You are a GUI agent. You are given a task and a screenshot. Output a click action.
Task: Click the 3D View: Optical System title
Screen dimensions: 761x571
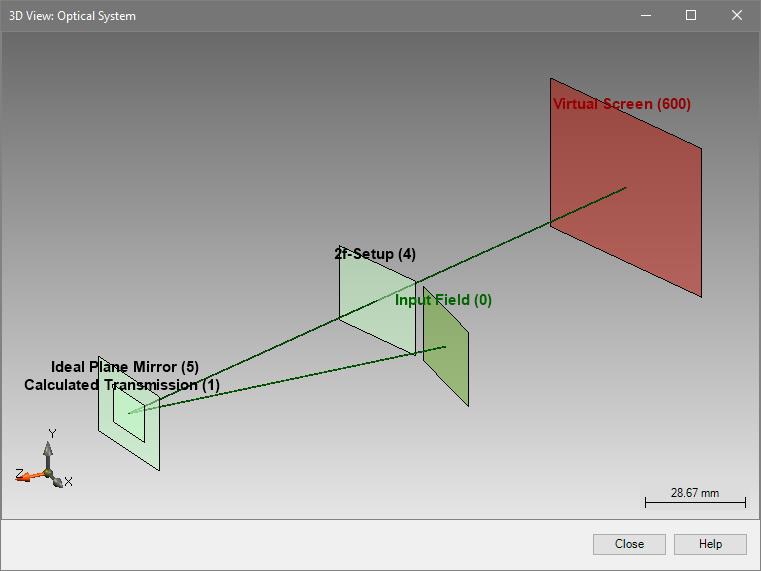pos(72,16)
